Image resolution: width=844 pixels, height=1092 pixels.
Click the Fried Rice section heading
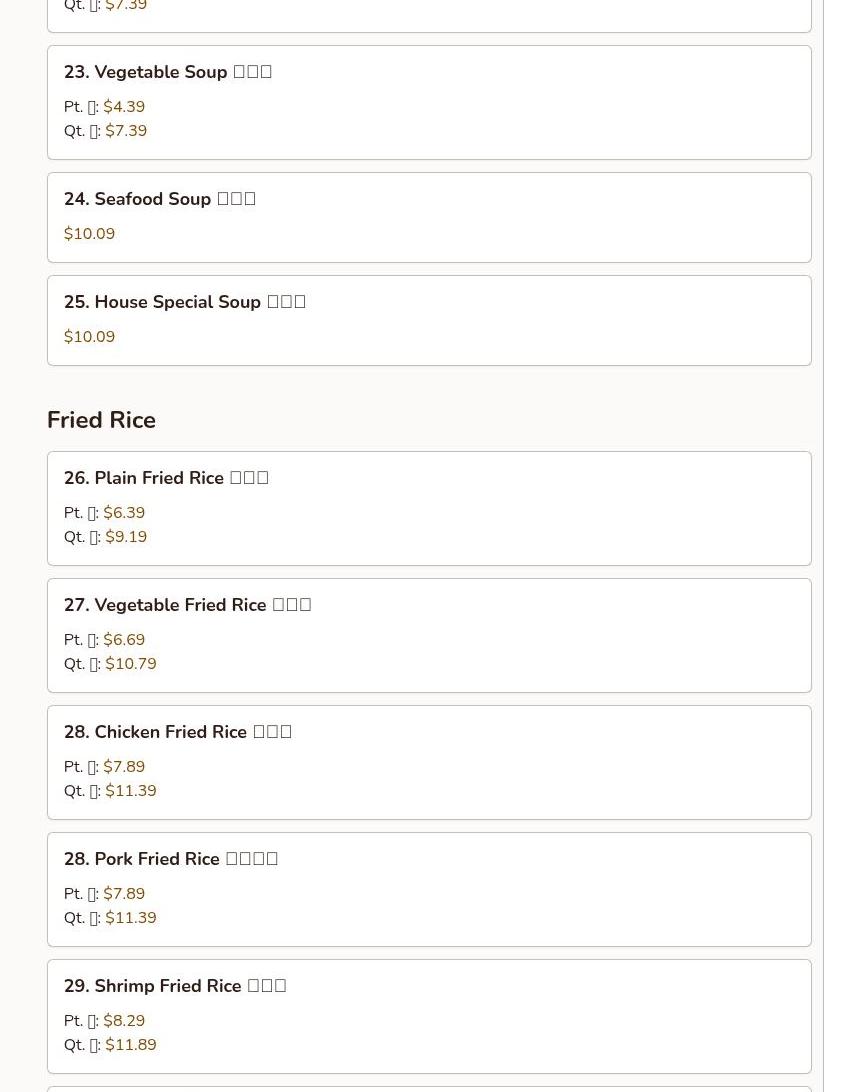102,420
